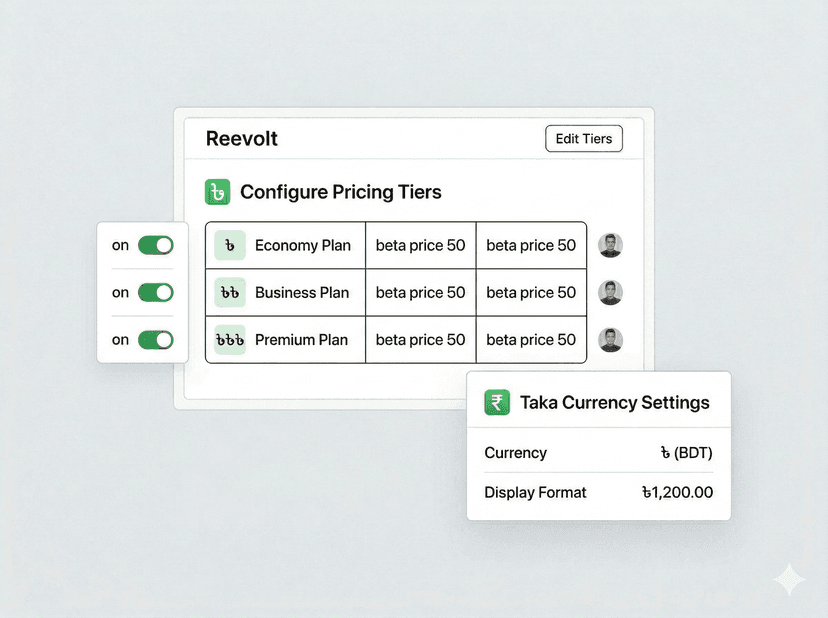Viewport: 828px width, 618px height.
Task: Click last beta price 50 cell in Business row
Action: [531, 292]
